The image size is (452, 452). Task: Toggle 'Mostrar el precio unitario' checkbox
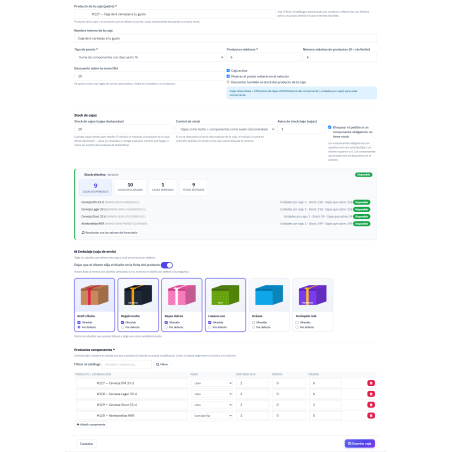coord(228,76)
